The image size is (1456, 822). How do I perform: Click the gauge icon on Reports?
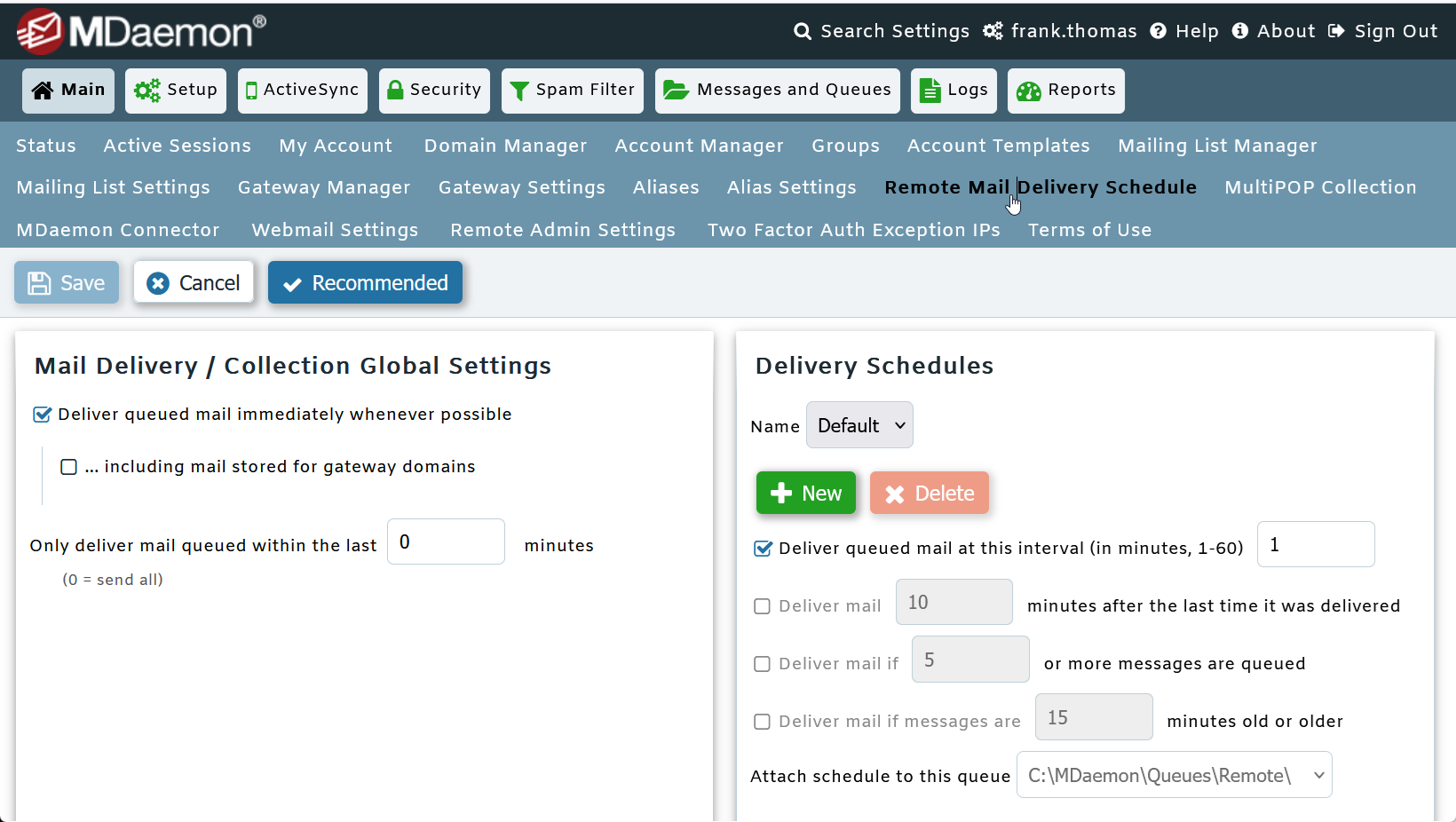point(1029,91)
